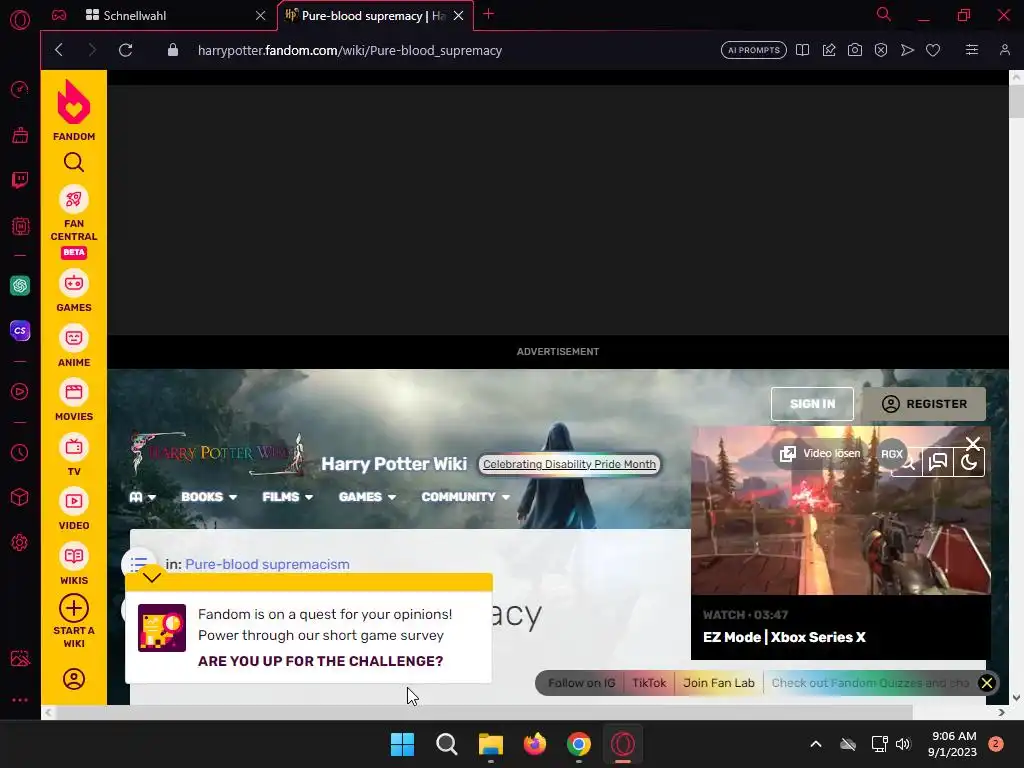Open Windows Start menu
The height and width of the screenshot is (768, 1024).
(x=402, y=744)
